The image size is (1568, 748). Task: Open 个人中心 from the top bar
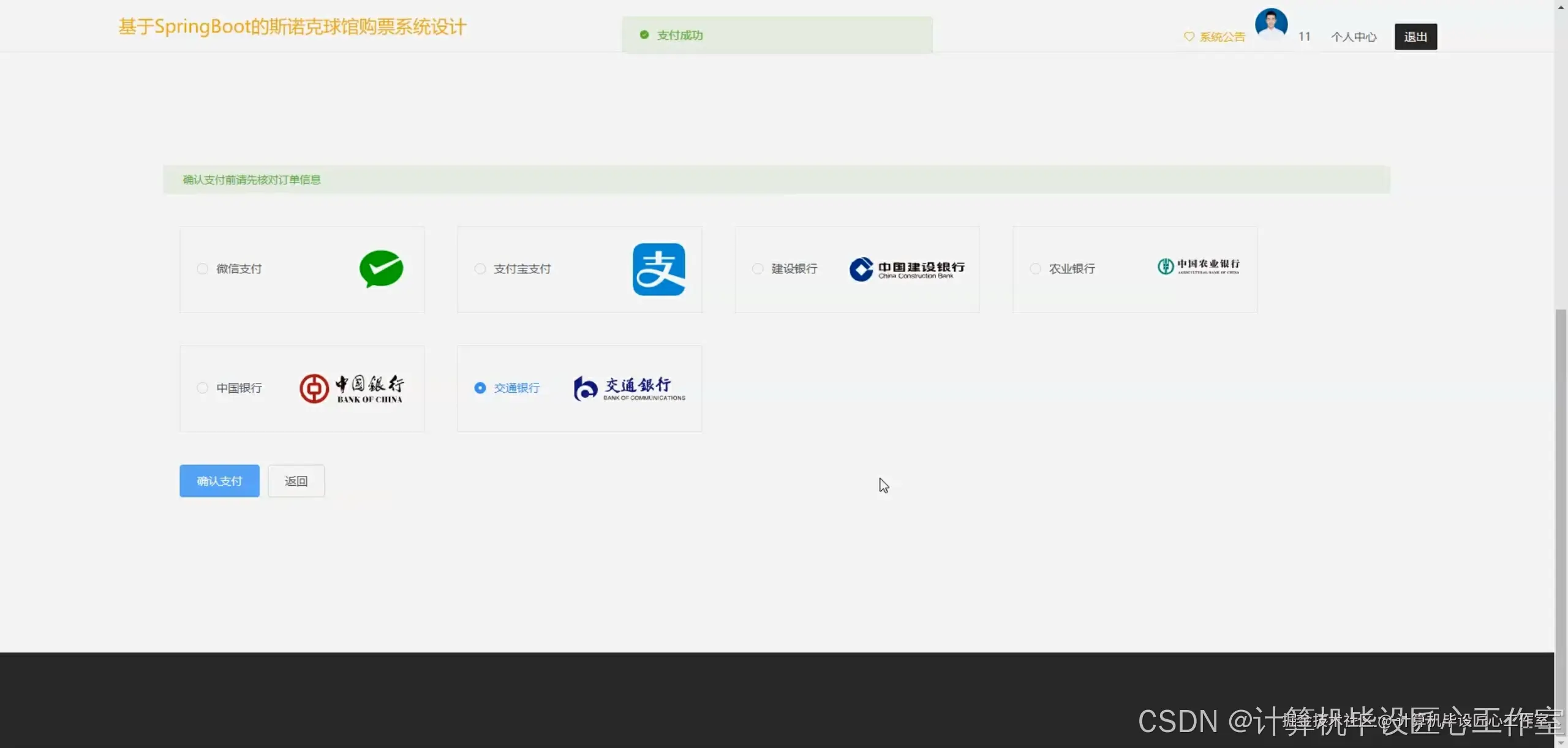(1353, 36)
